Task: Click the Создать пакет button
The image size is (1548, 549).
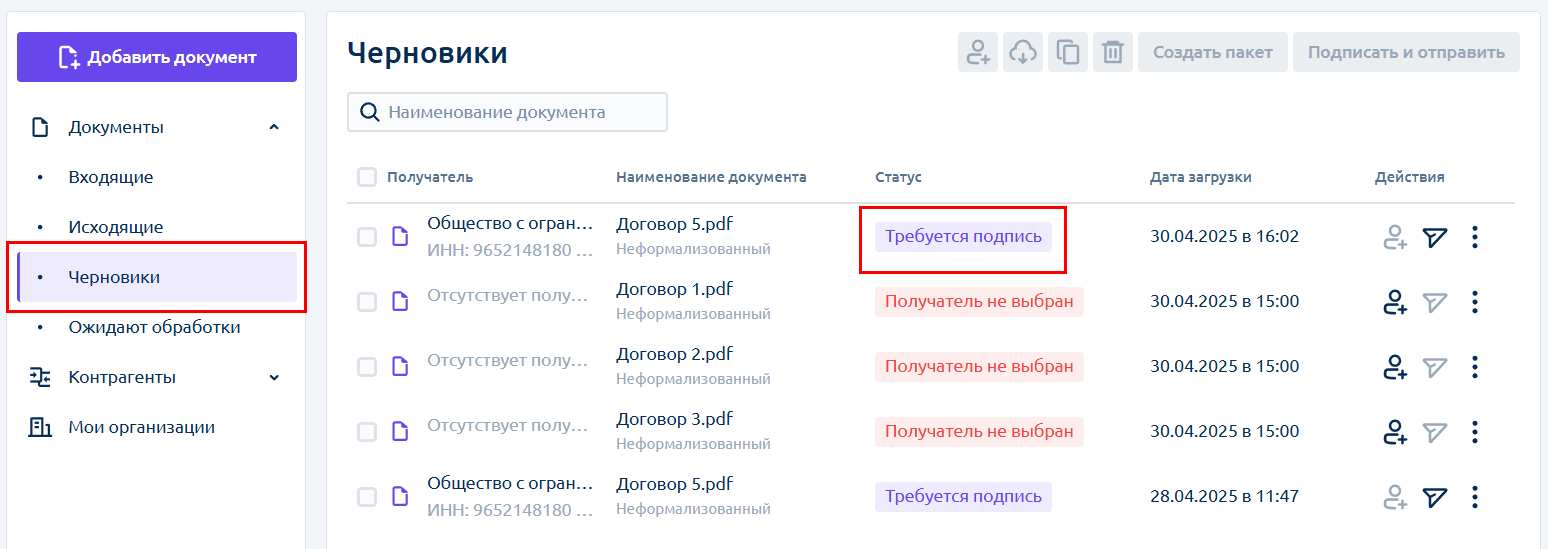Action: point(1213,52)
